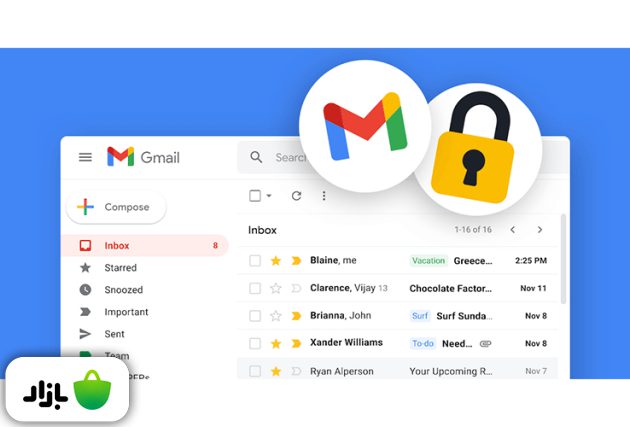Click the large yellow padlock icon
Viewport: 630px width, 427px height.
473,148
